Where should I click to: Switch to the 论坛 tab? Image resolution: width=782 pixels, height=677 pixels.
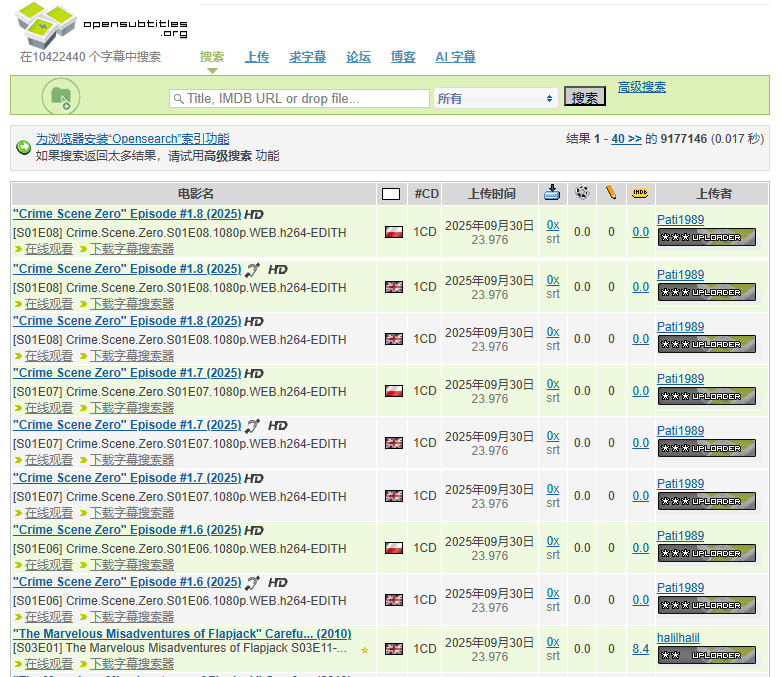coord(358,57)
